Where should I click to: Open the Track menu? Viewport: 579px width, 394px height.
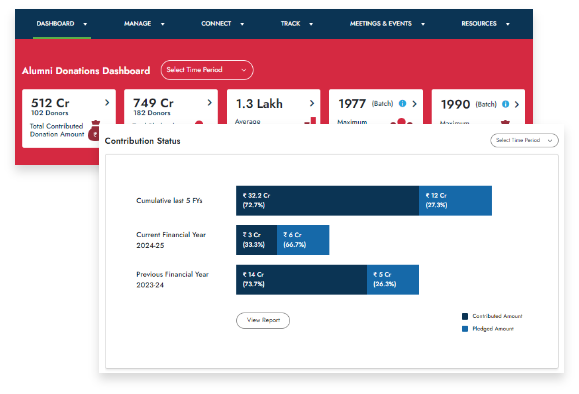290,24
